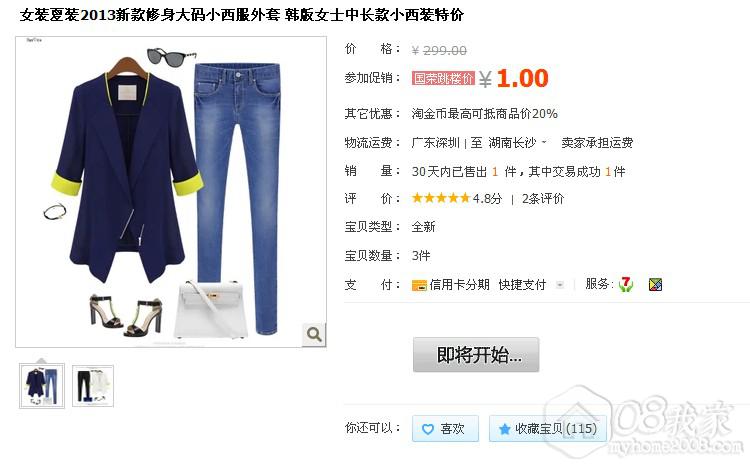Click the colorful square service badge icon

click(655, 285)
